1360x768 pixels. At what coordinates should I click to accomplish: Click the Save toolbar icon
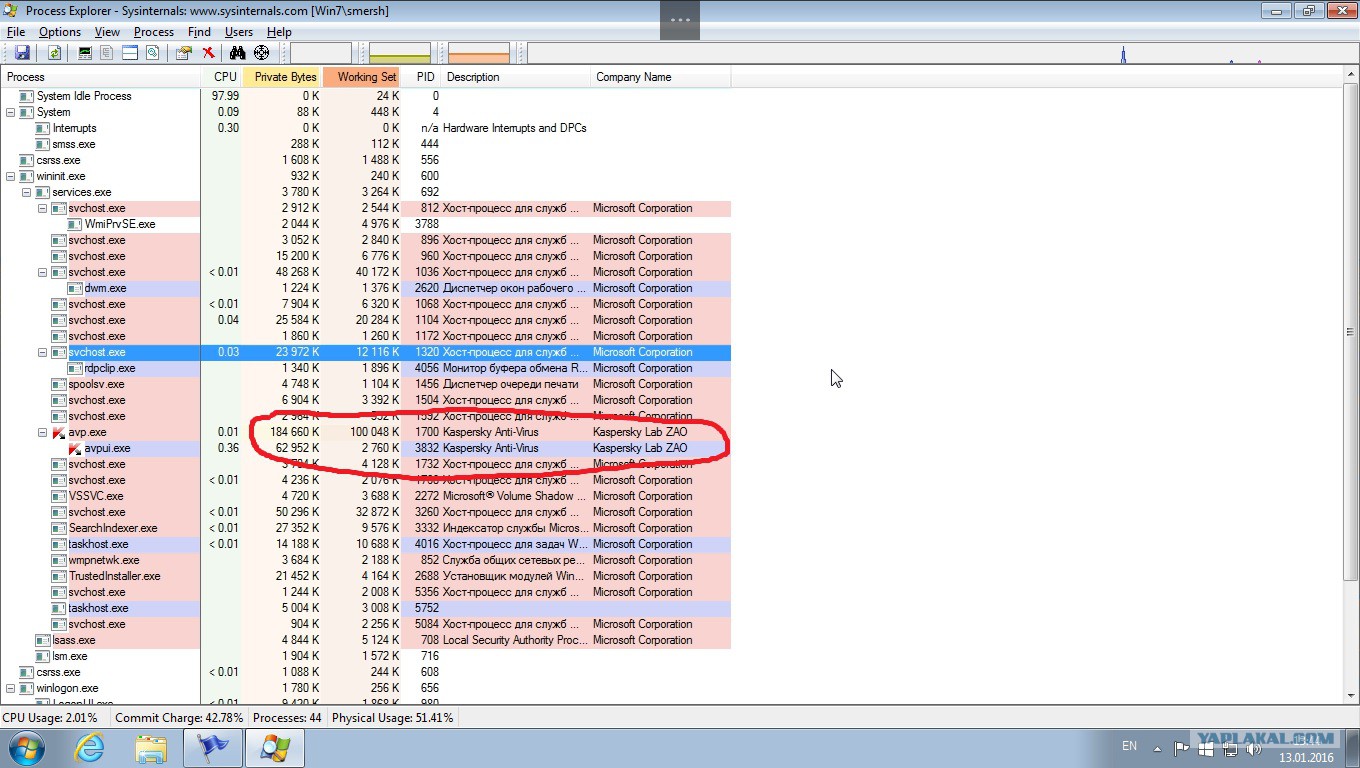point(22,52)
